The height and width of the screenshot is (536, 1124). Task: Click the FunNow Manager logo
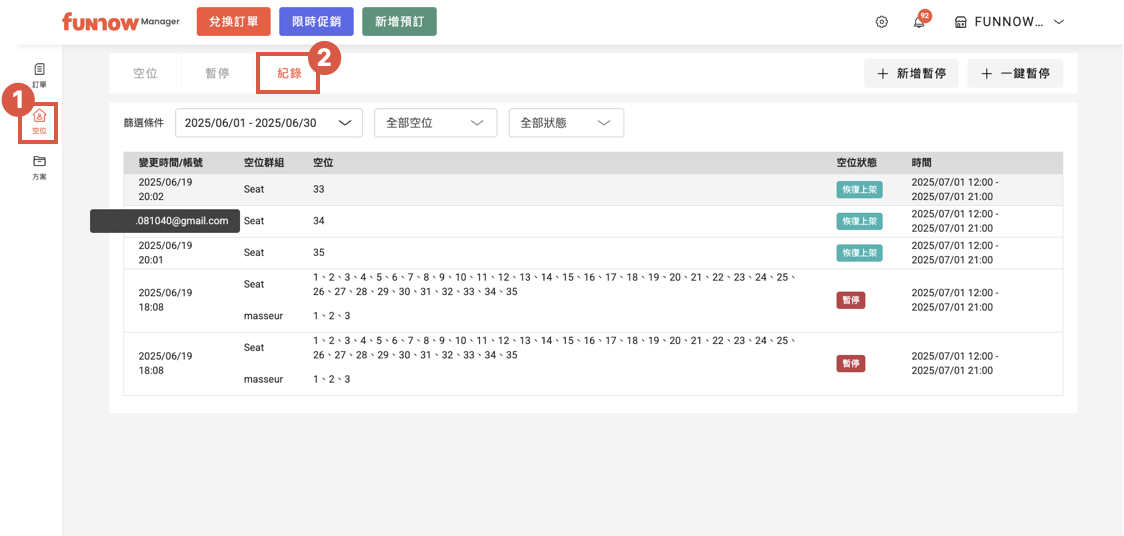click(120, 21)
